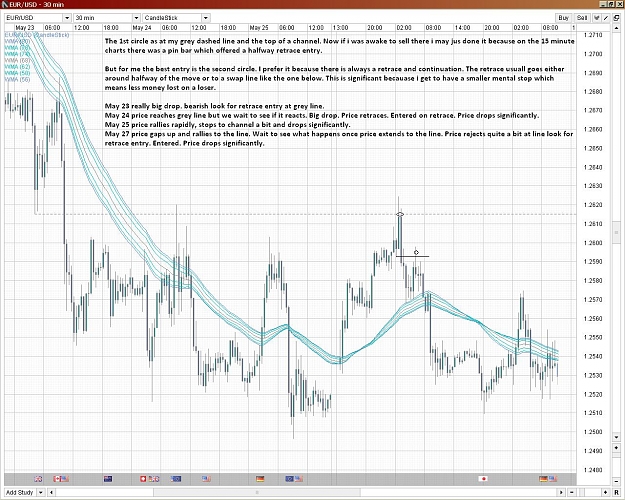
Task: Click the Japan flag news event icon
Action: click(483, 479)
